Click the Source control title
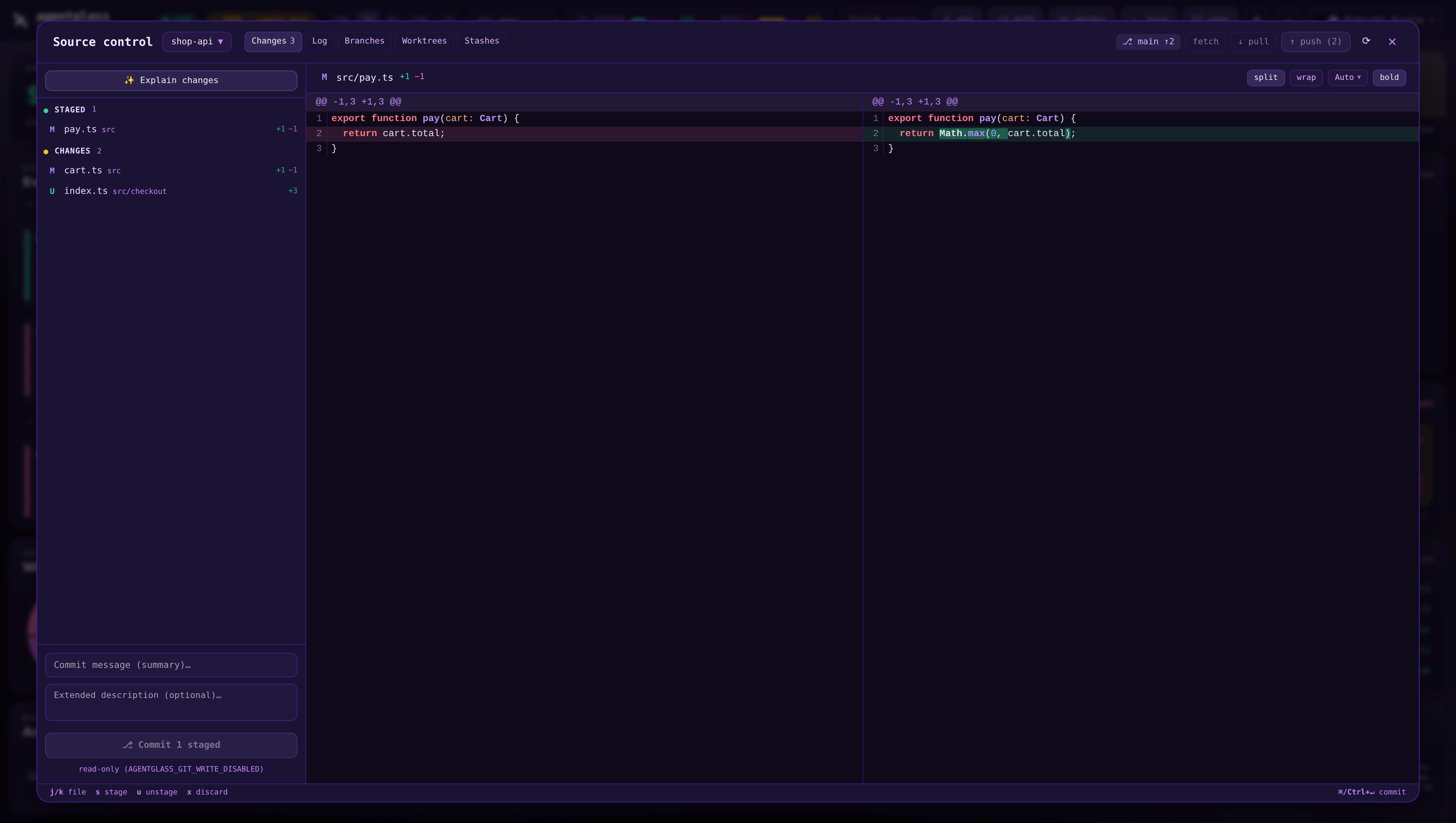Image resolution: width=1456 pixels, height=823 pixels. tap(103, 42)
